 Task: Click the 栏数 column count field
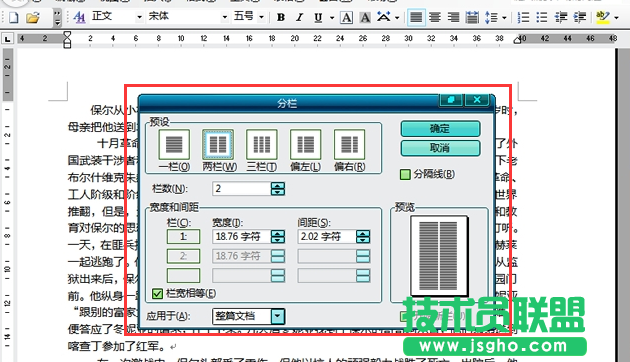(x=241, y=188)
